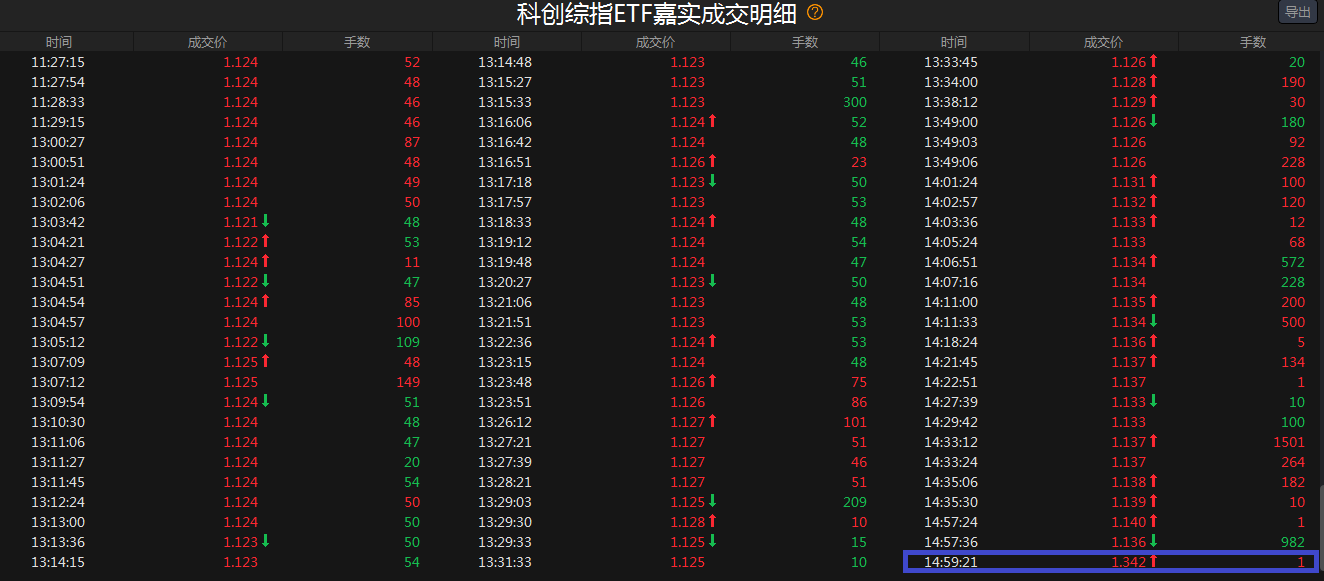The image size is (1324, 581).
Task: Select the 11:29:15 time cell
Action: [58, 122]
